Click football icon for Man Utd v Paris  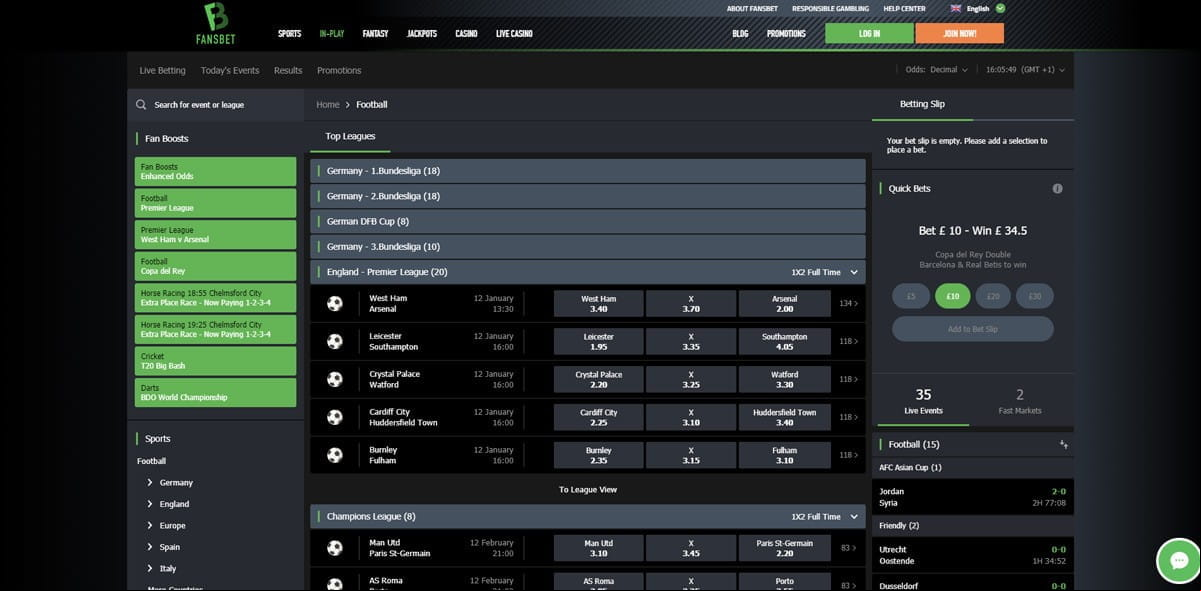click(335, 548)
